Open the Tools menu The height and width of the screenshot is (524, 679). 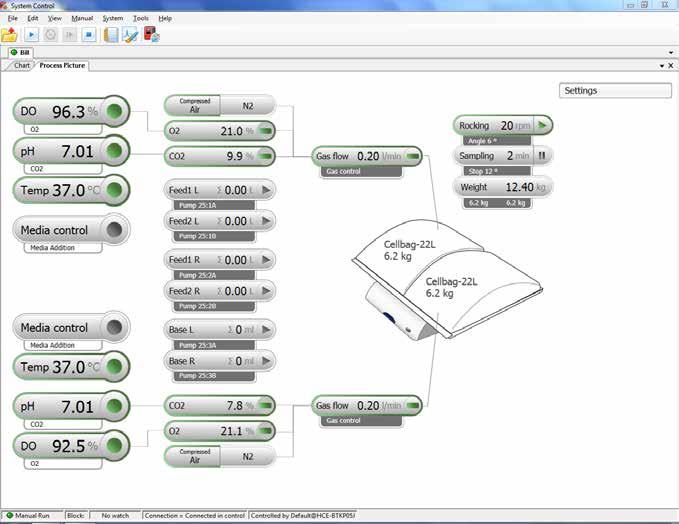pyautogui.click(x=141, y=18)
